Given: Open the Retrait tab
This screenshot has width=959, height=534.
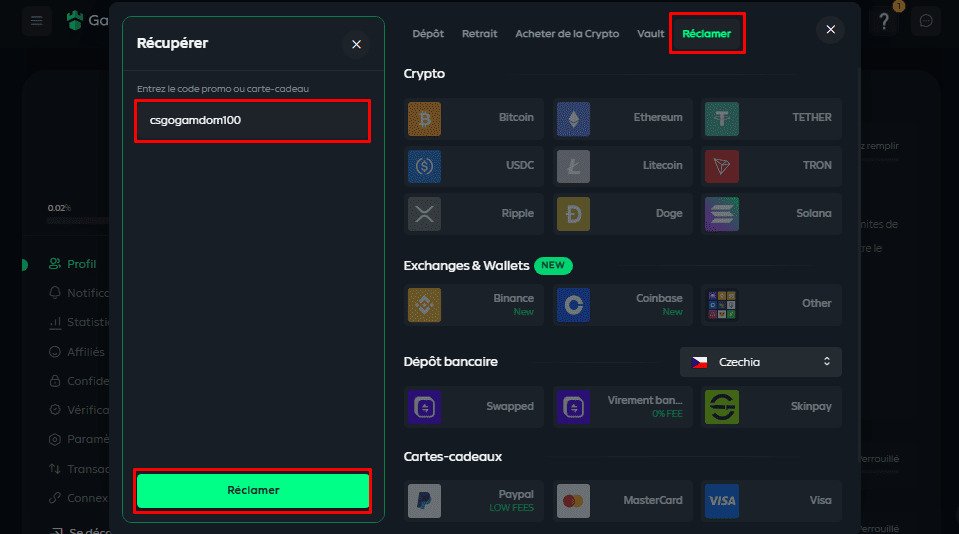Looking at the screenshot, I should point(479,34).
